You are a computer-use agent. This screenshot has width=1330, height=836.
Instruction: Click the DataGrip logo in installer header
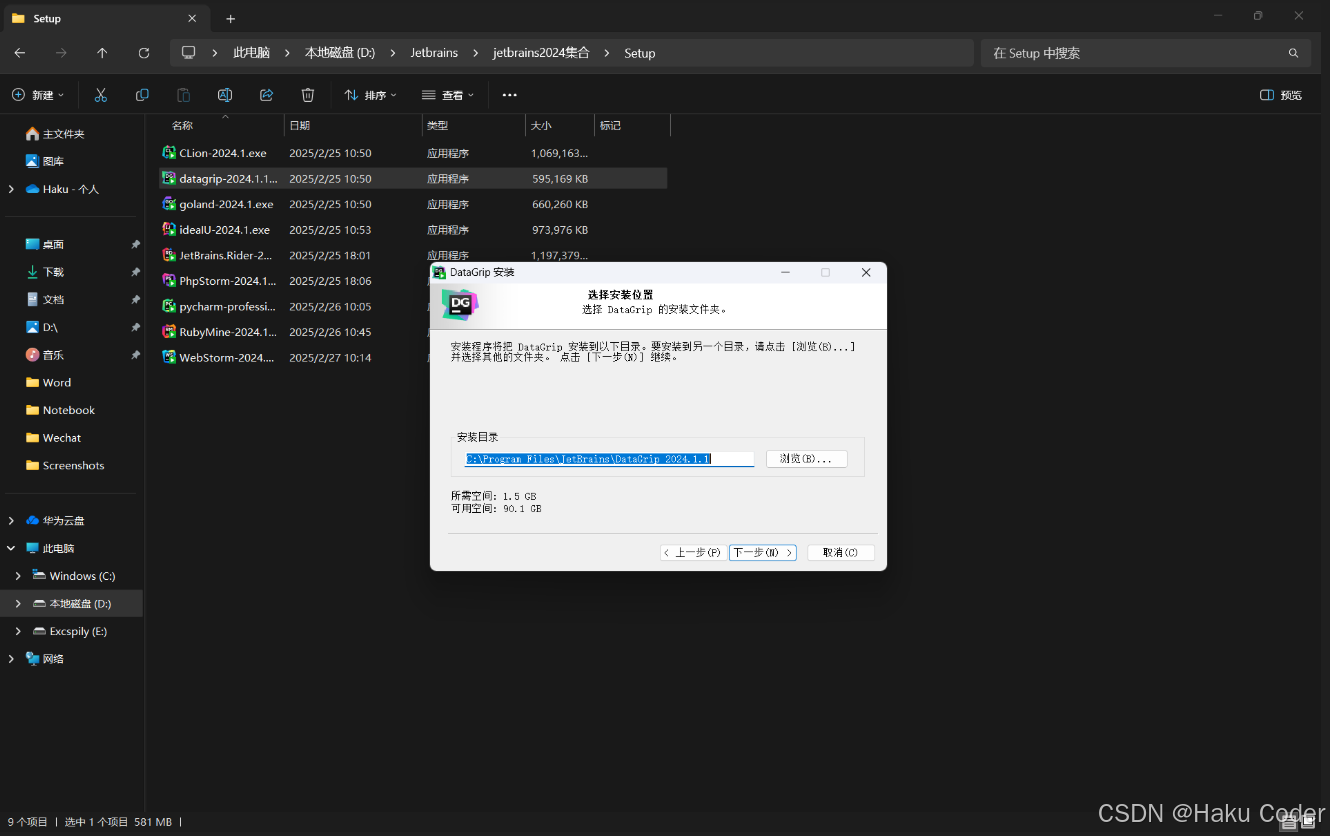[460, 305]
